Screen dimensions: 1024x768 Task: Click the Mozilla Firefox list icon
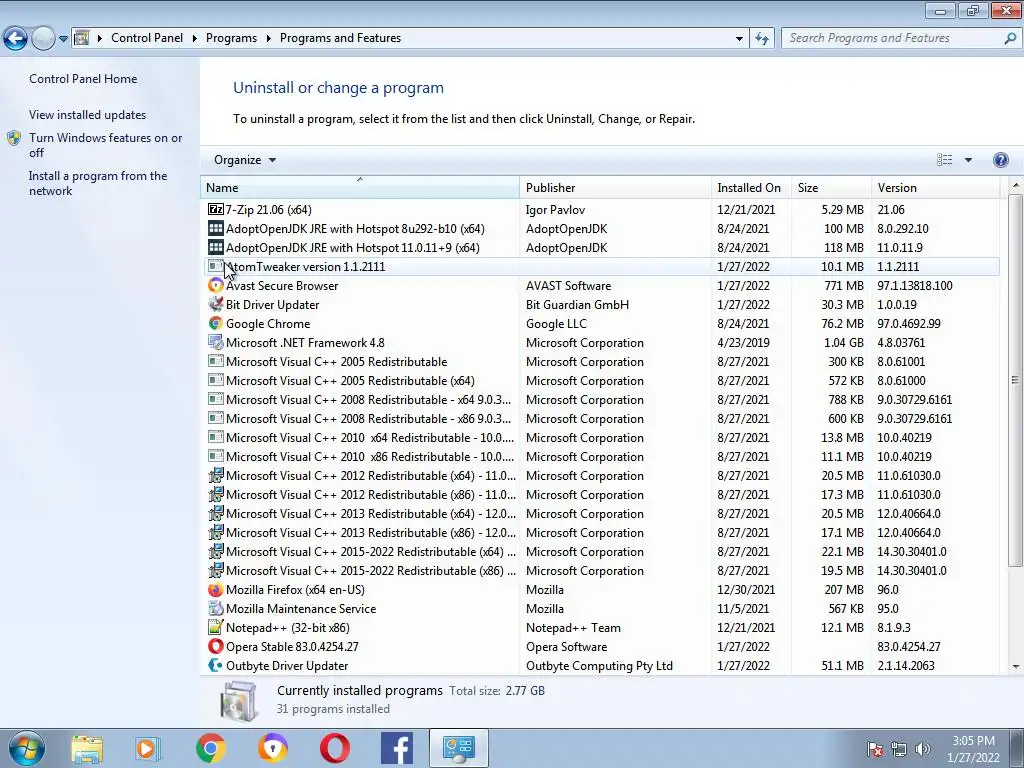pyautogui.click(x=216, y=590)
